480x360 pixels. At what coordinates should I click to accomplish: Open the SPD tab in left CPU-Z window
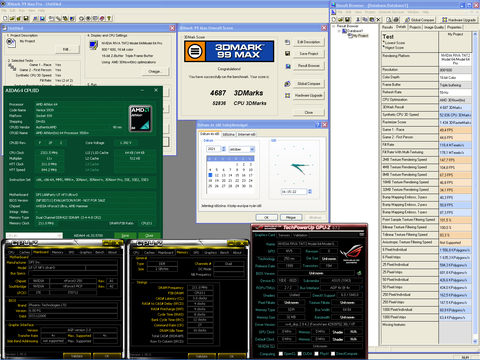[x=71, y=252]
